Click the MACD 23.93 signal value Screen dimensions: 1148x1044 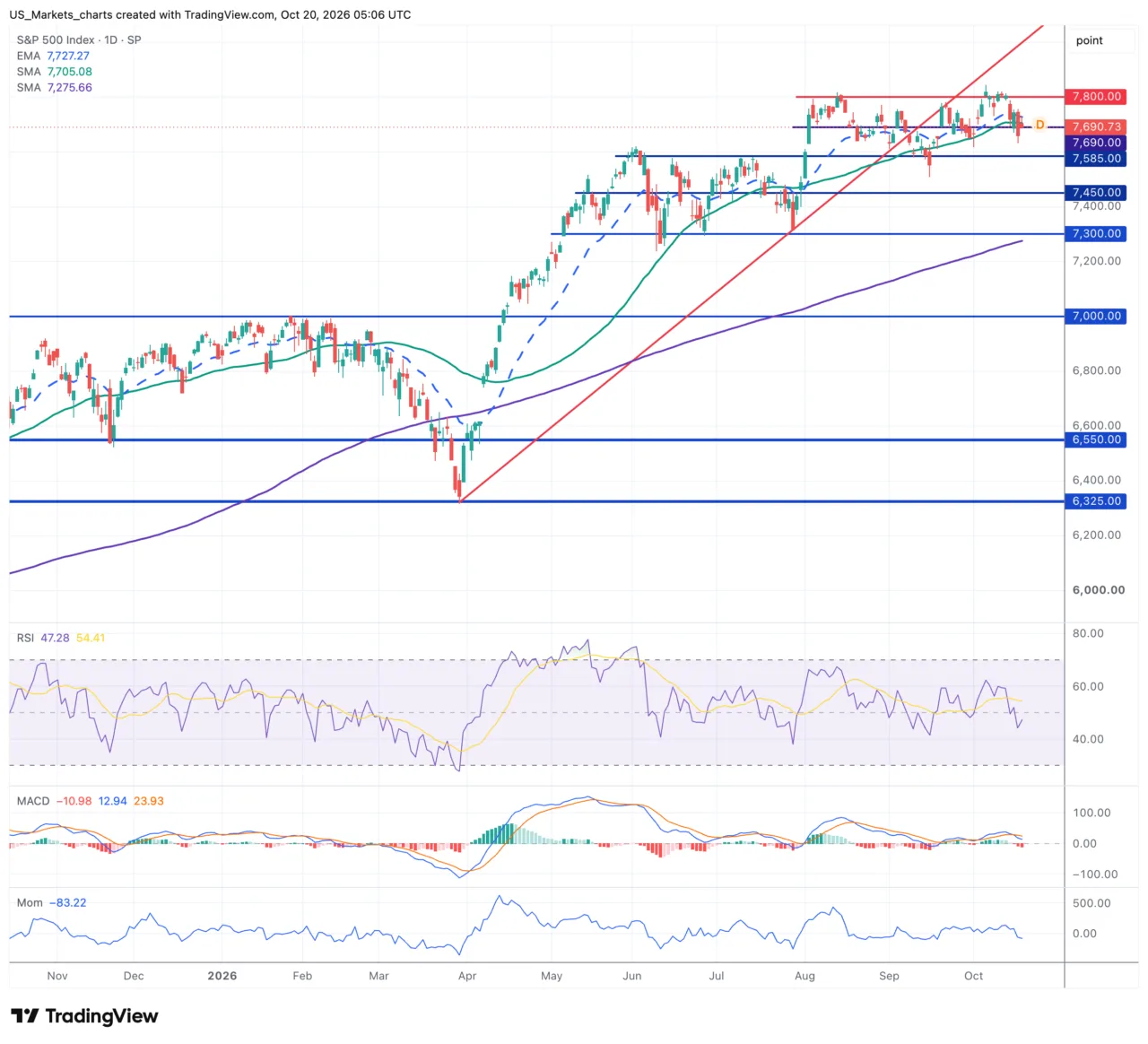tap(149, 801)
